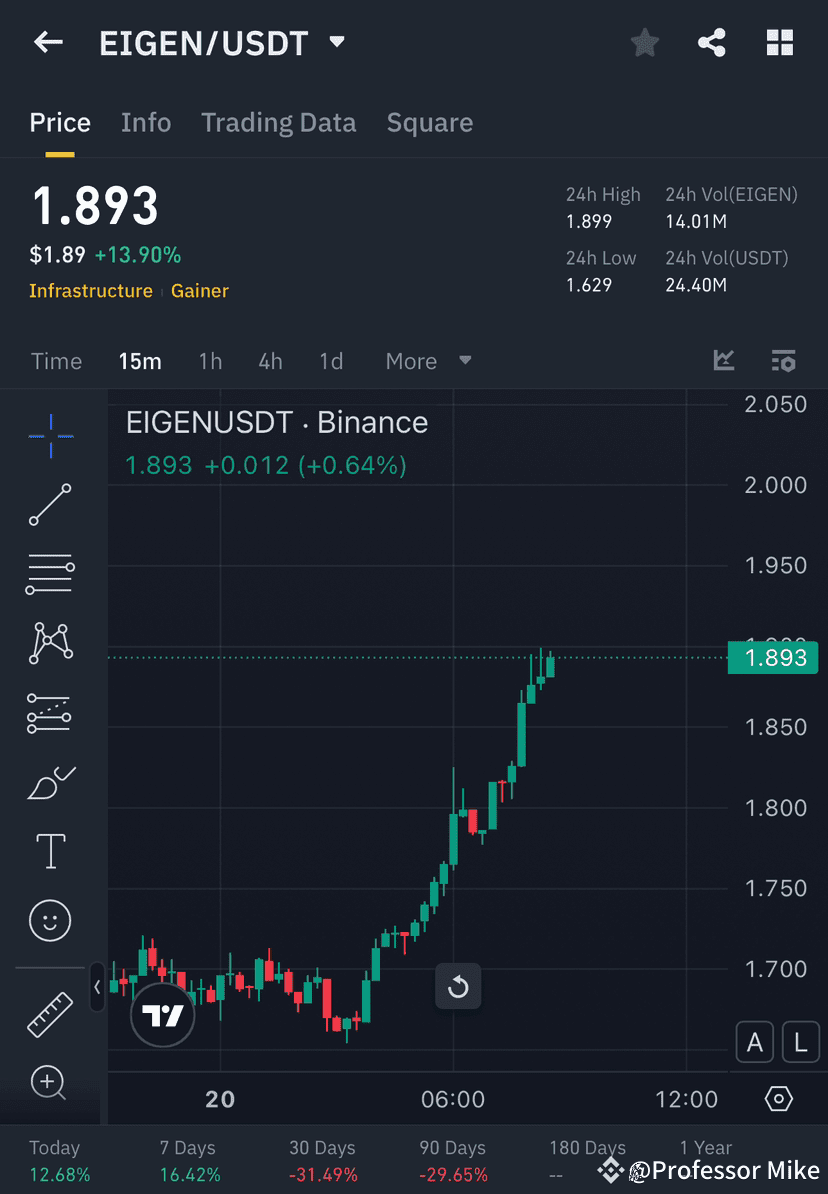Toggle the A button on the chart
The image size is (828, 1194).
(x=755, y=1041)
